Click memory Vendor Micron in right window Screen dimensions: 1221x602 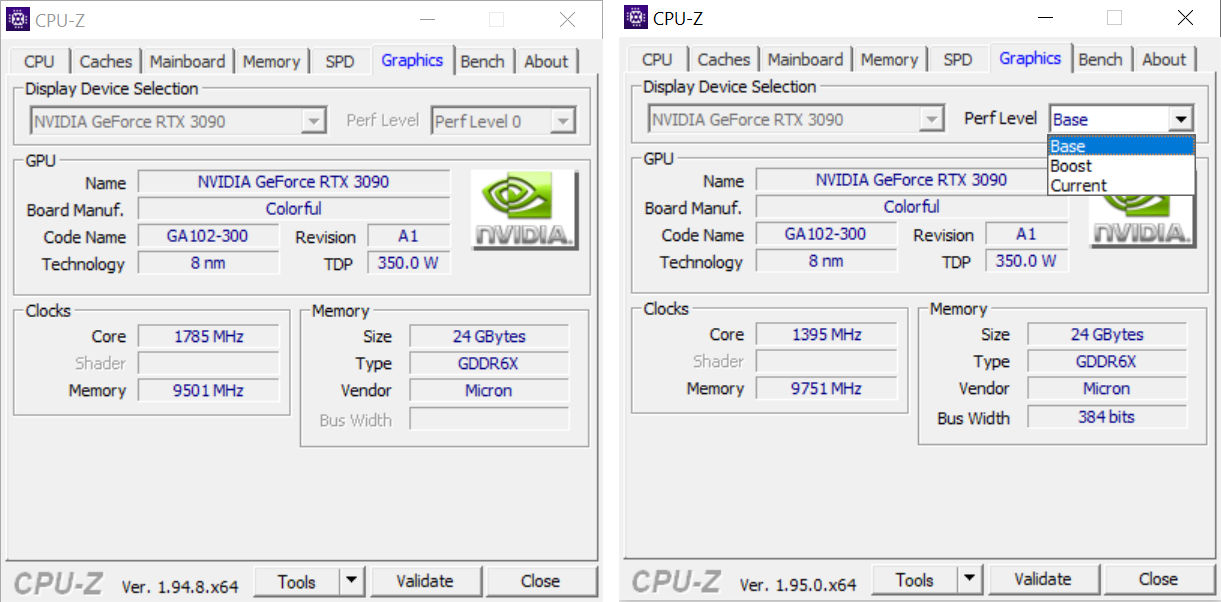coord(1106,388)
